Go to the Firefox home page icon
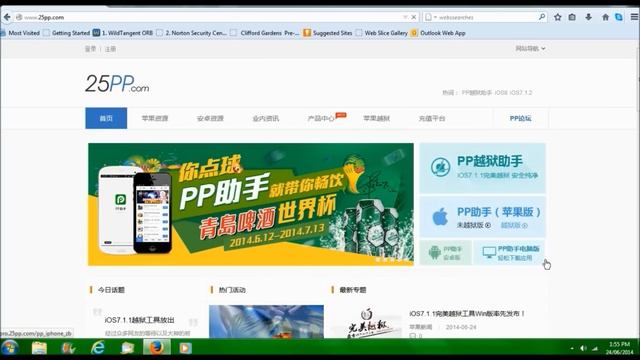640x360 pixels. click(605, 17)
